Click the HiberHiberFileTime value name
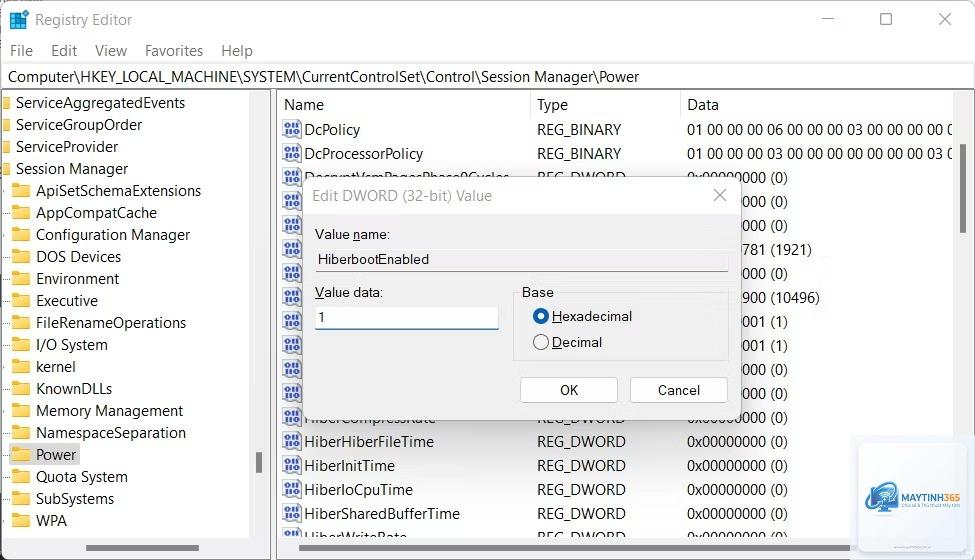 [369, 441]
